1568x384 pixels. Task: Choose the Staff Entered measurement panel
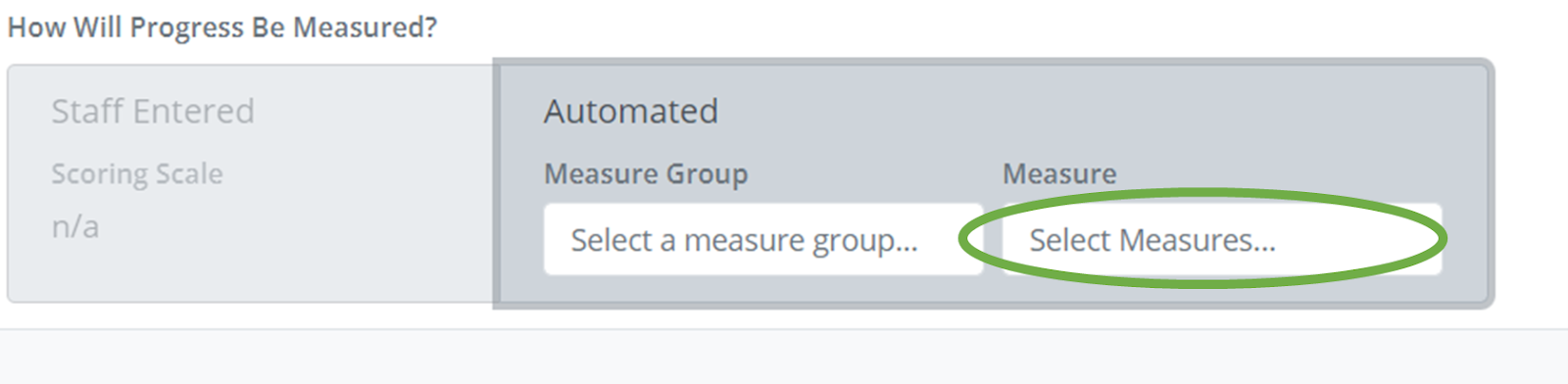tap(252, 183)
